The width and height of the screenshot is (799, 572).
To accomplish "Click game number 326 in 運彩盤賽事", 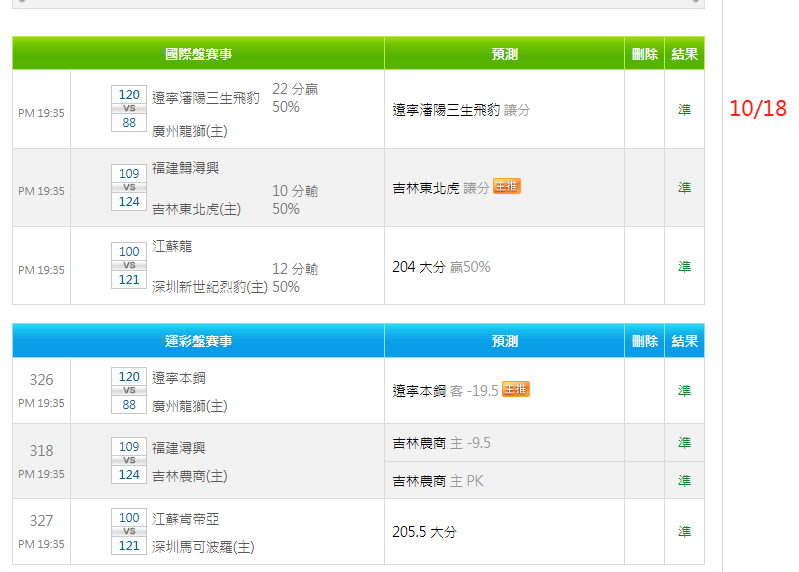I will [41, 380].
